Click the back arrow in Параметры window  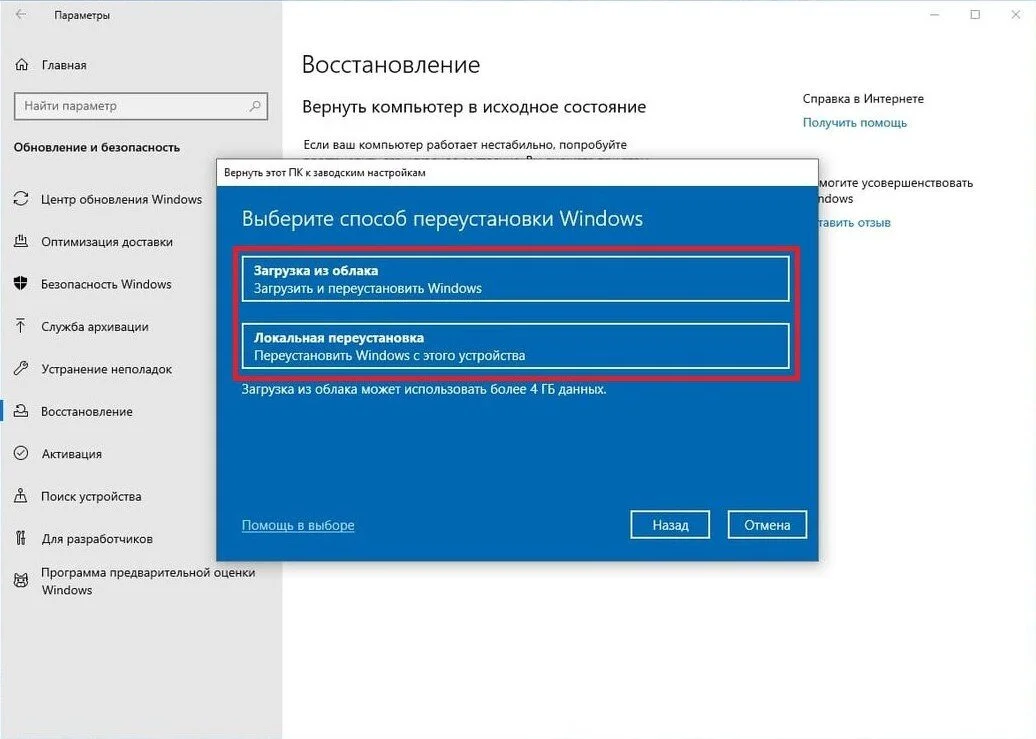(x=21, y=15)
